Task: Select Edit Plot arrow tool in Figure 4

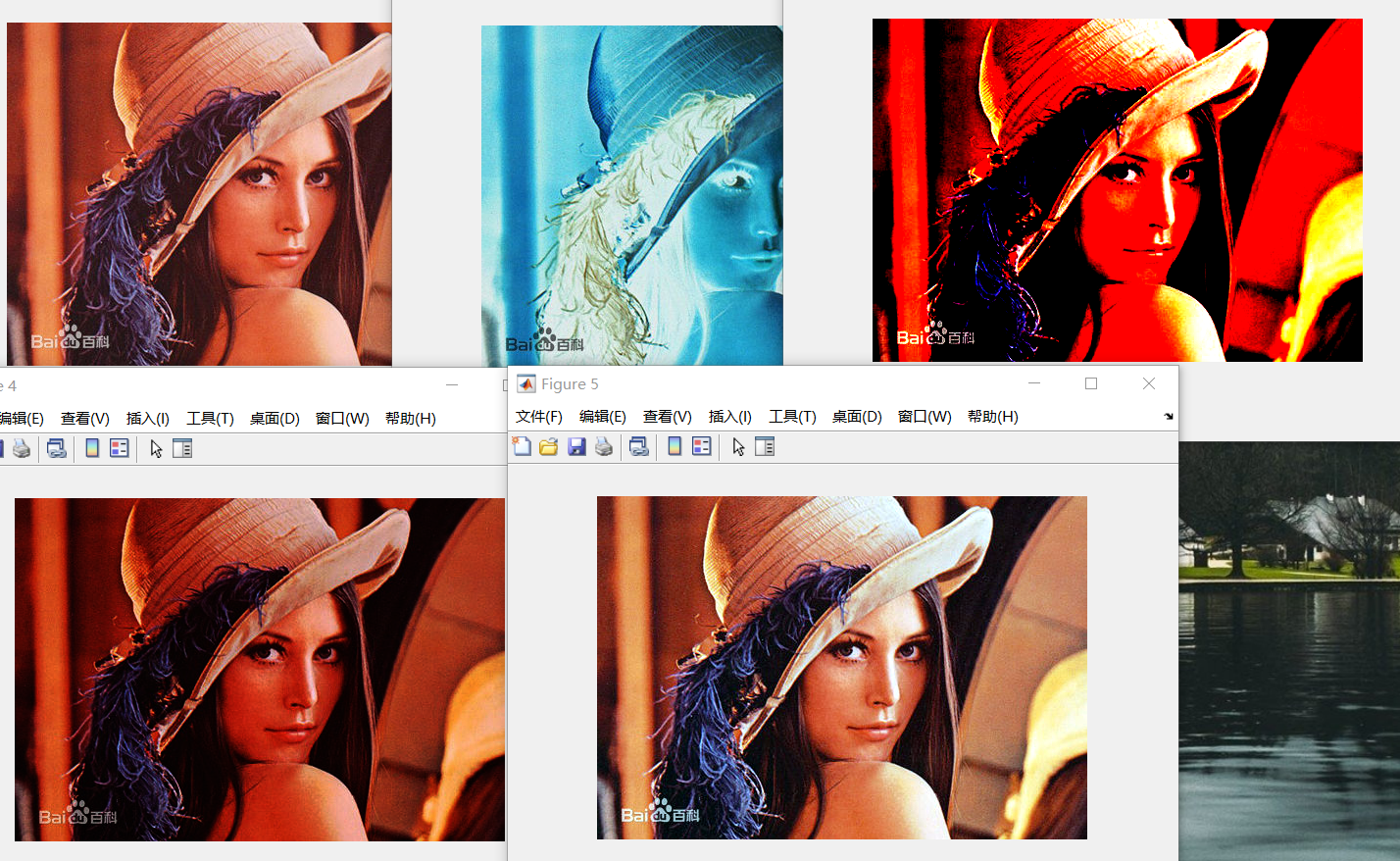Action: [156, 449]
